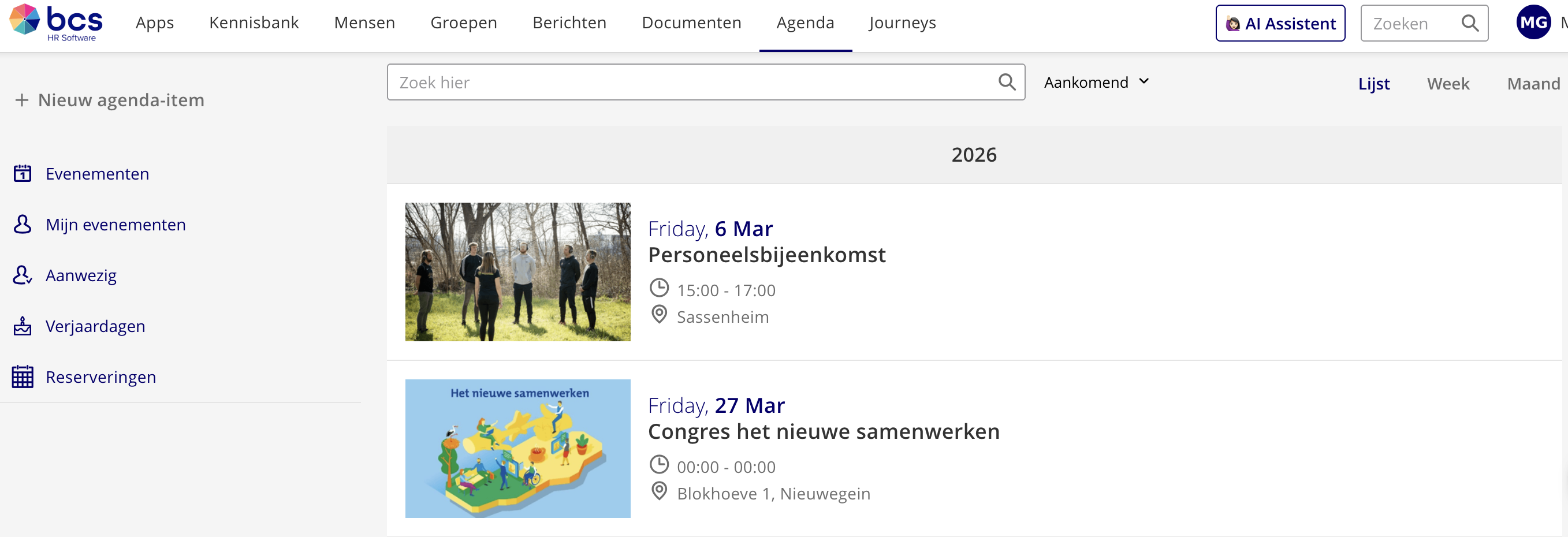The width and height of the screenshot is (1568, 537).
Task: Open Documenten in top navigation
Action: point(691,23)
